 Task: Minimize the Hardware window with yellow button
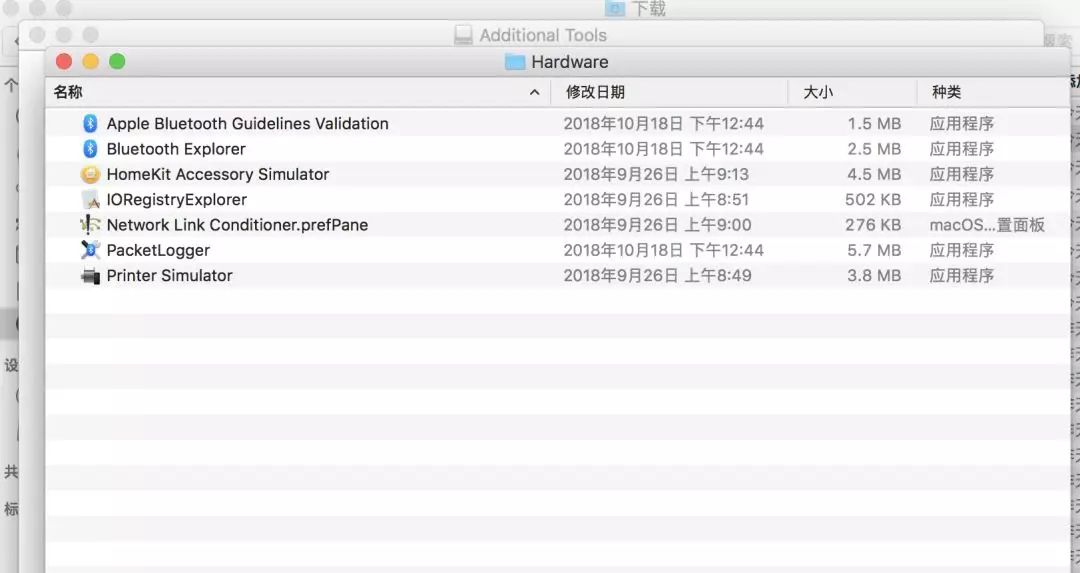click(x=91, y=61)
